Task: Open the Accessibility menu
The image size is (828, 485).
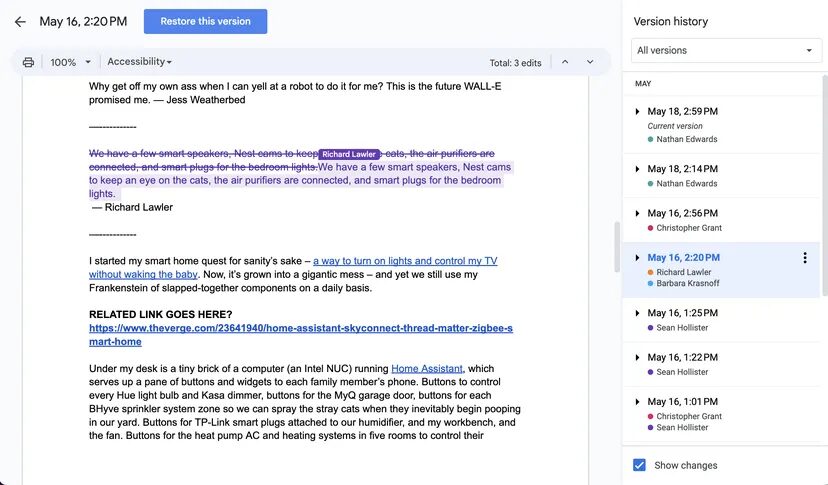Action: (x=139, y=62)
